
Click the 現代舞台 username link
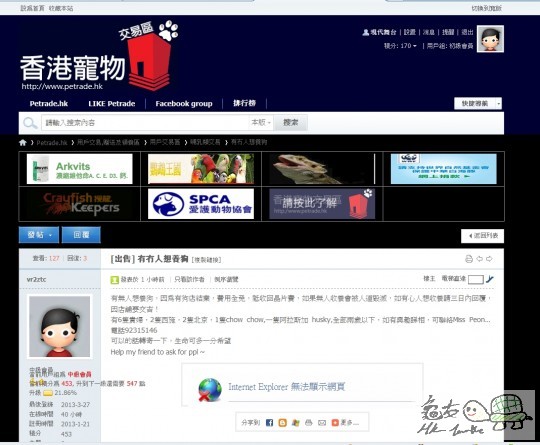click(383, 32)
